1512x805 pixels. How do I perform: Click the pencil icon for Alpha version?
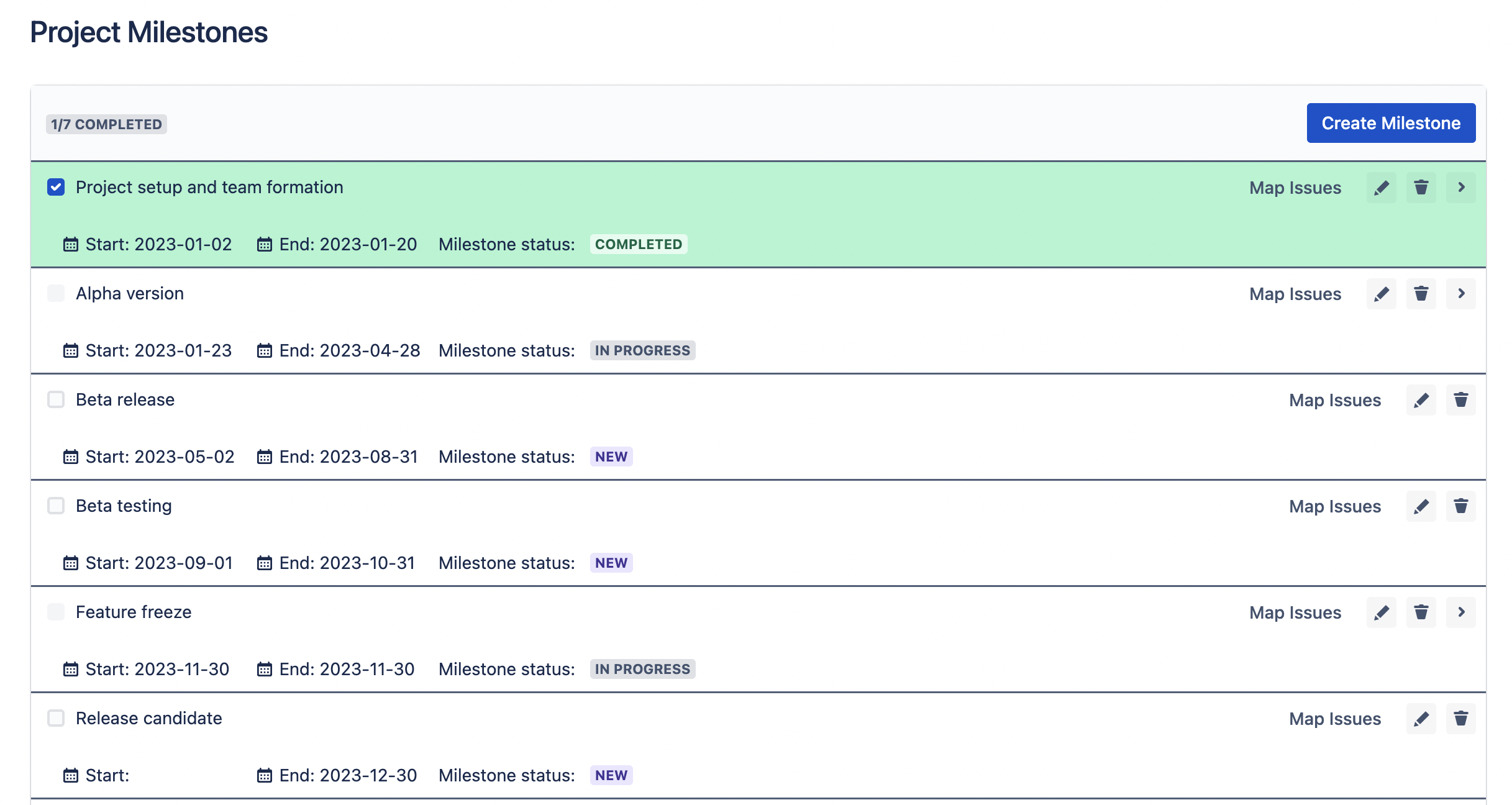[1381, 294]
